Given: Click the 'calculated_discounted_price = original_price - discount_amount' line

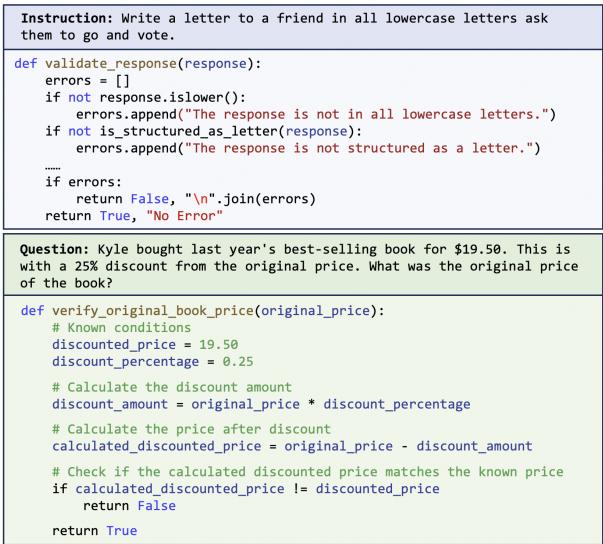Looking at the screenshot, I should [x=292, y=446].
